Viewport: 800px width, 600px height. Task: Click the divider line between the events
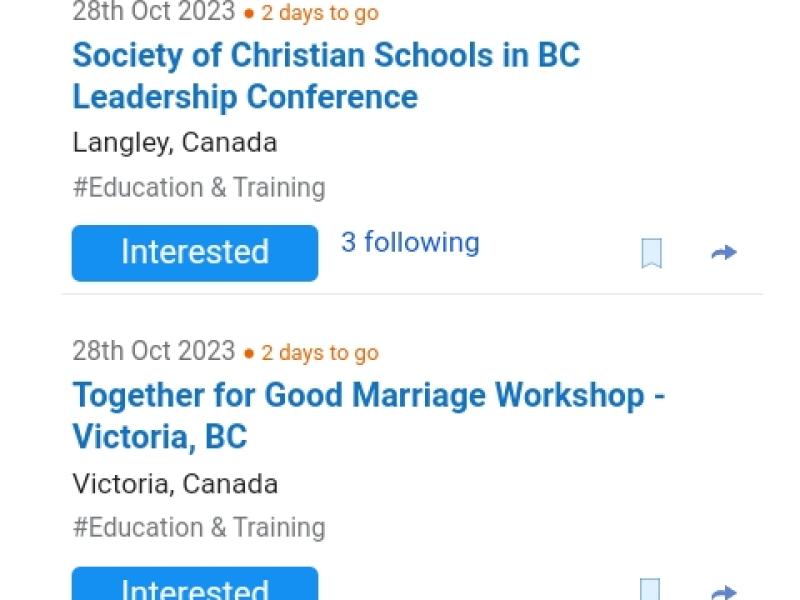coord(412,294)
